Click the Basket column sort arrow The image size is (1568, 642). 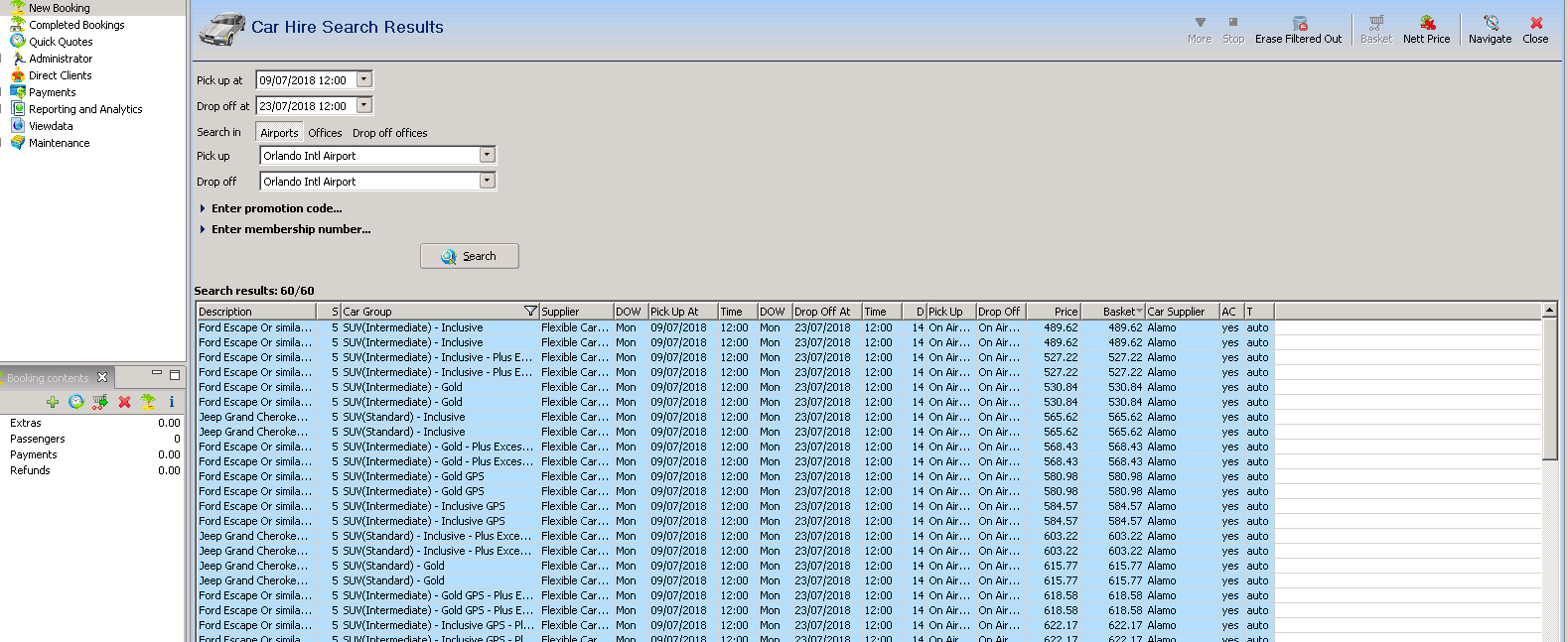tap(1139, 312)
